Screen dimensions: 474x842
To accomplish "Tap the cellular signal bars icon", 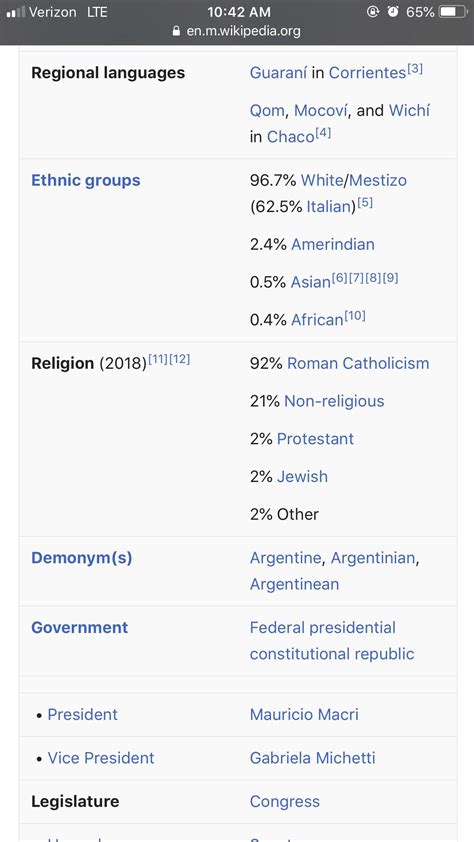I will [x=16, y=12].
